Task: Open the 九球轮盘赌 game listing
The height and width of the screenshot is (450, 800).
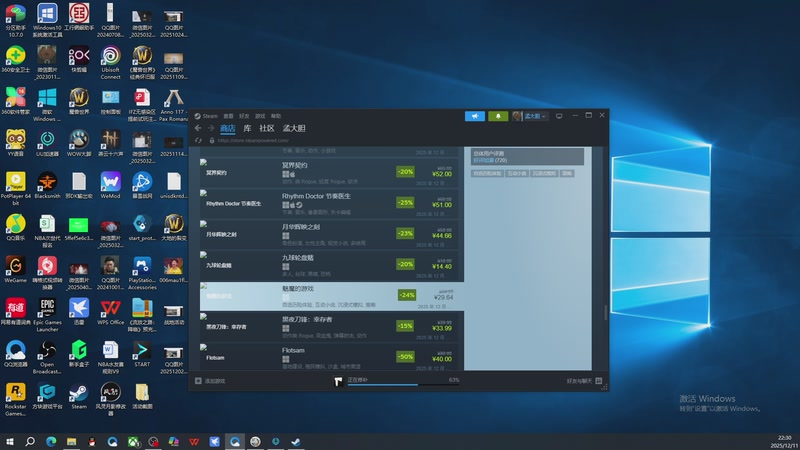Action: 330,265
